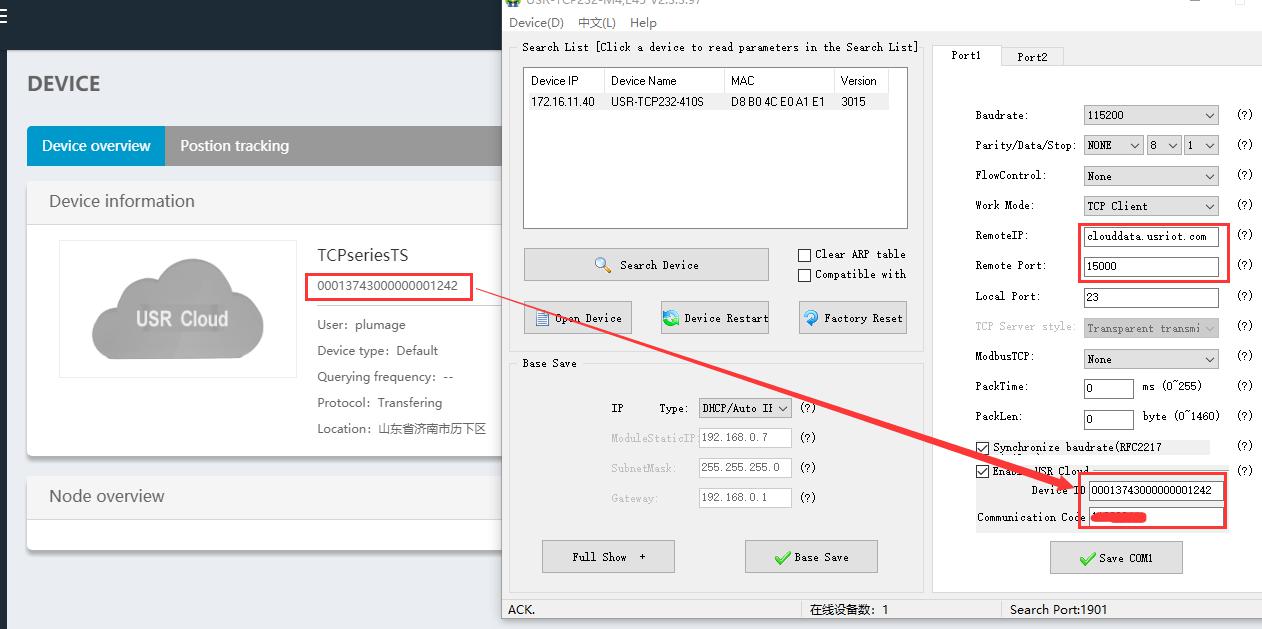The height and width of the screenshot is (629, 1262).
Task: Click the SubnetMask input field
Action: click(745, 468)
